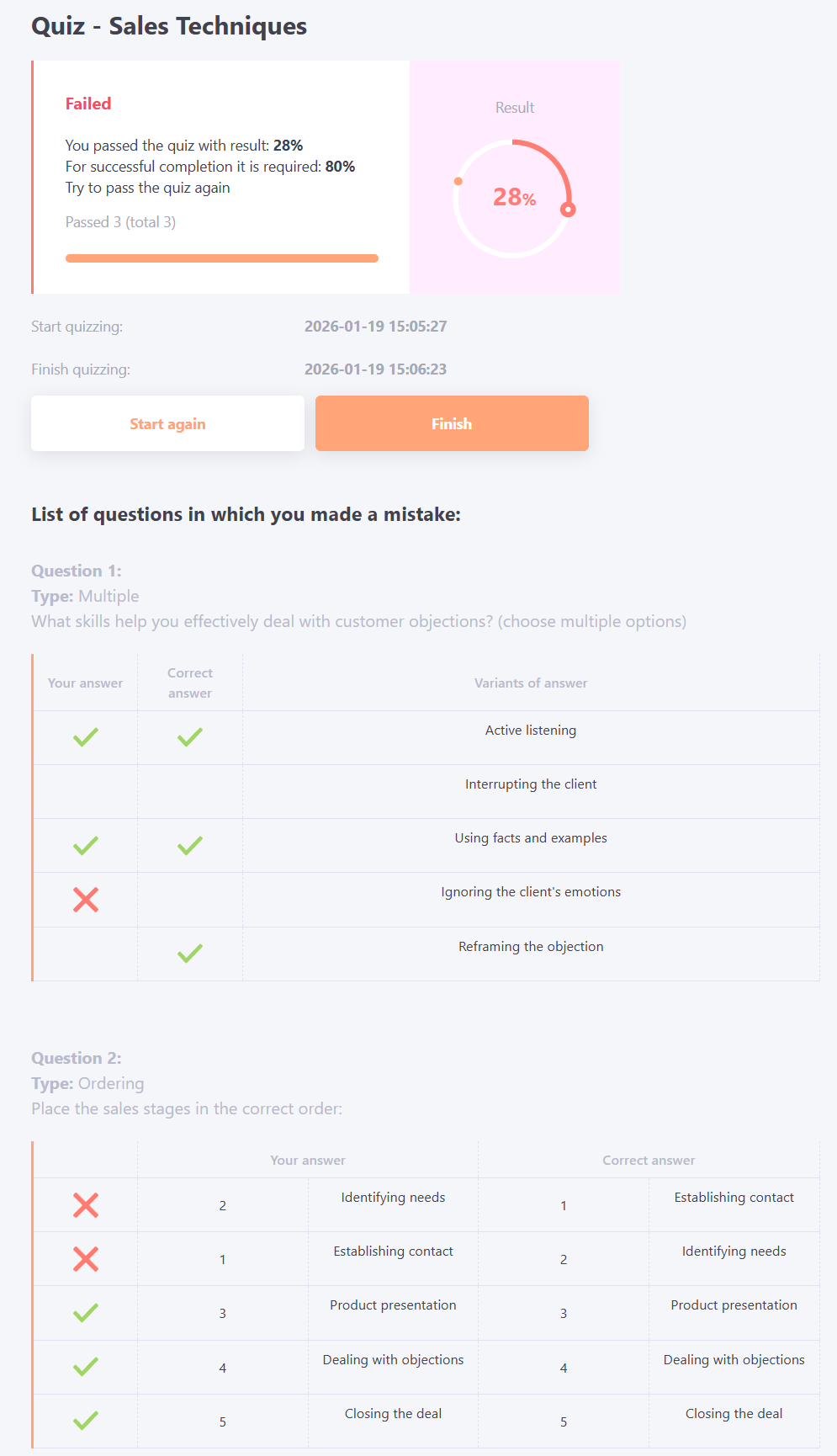Click the Correct answer header in Question 2

(x=649, y=1161)
